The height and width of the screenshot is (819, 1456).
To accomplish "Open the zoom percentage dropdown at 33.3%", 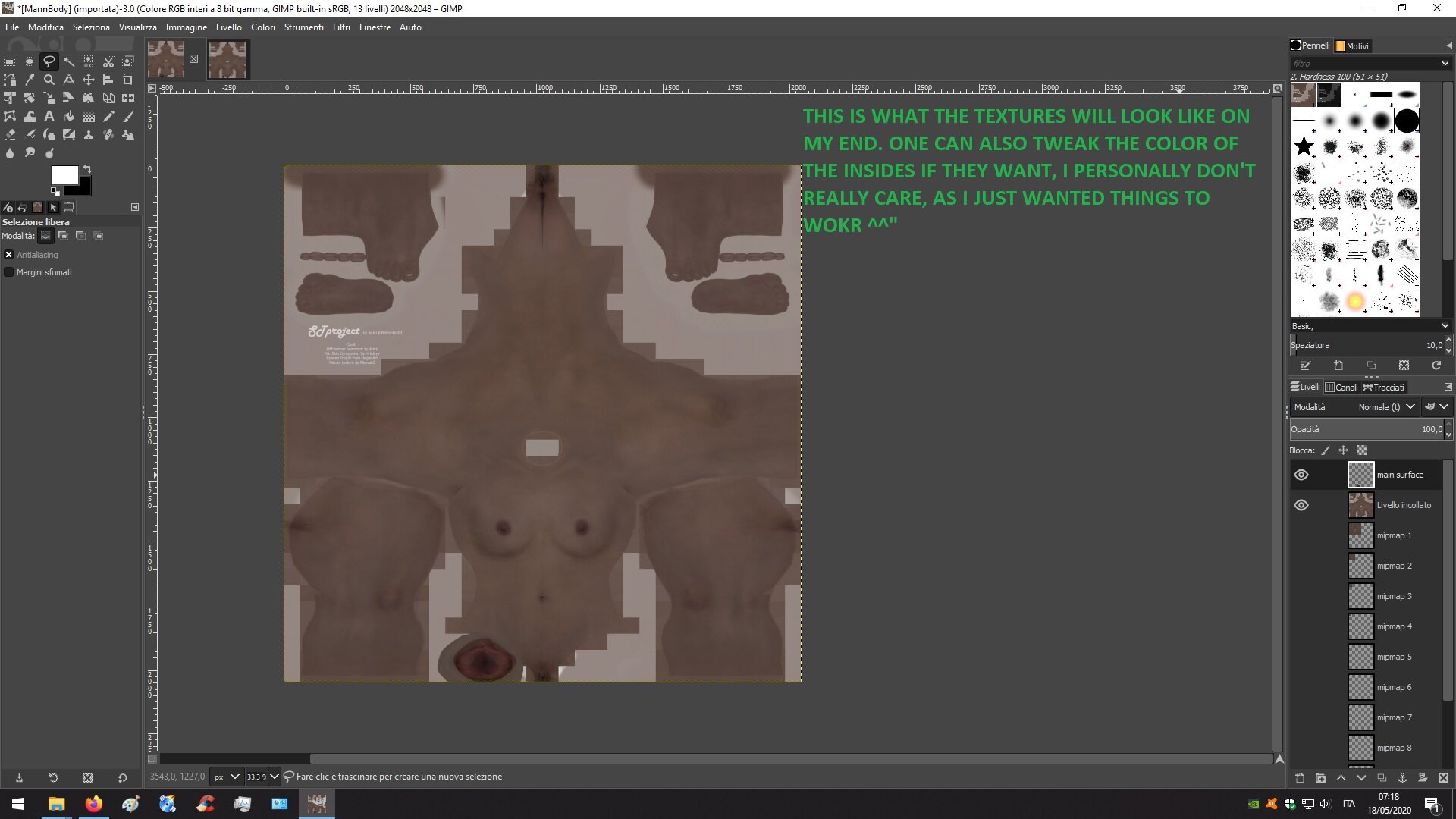I will click(x=274, y=777).
